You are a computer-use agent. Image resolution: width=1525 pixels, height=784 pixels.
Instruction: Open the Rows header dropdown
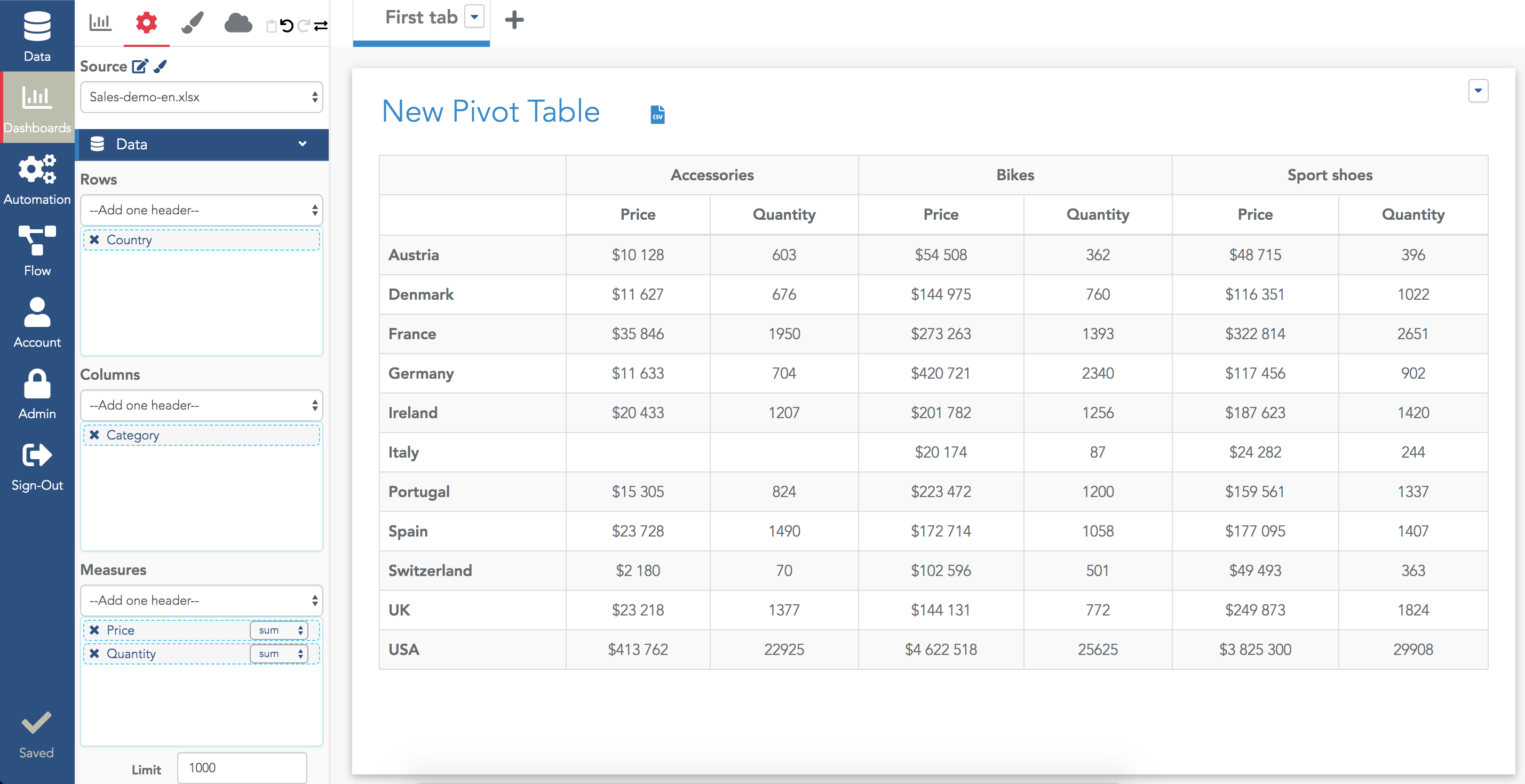[200, 210]
